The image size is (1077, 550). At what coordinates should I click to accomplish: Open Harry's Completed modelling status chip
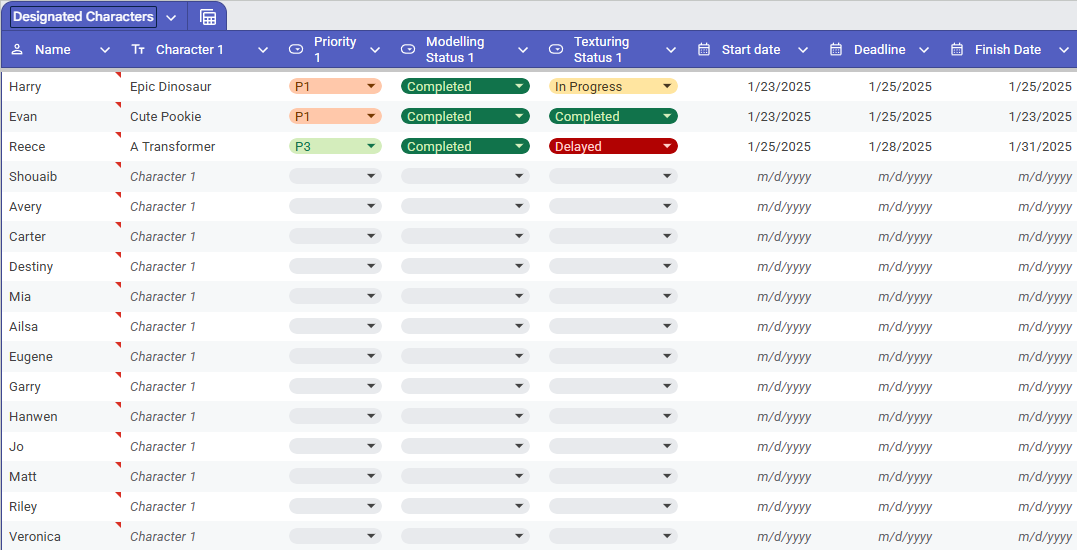[466, 87]
